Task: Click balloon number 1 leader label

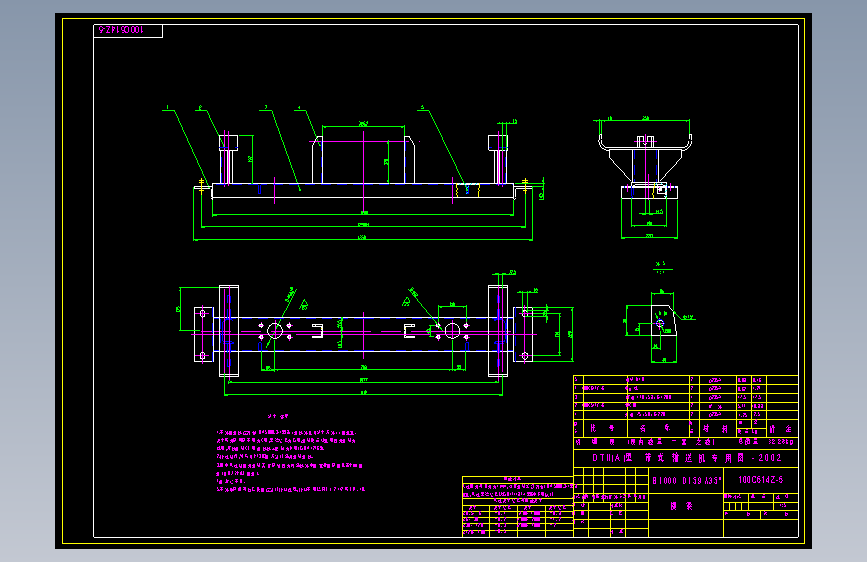Action: click(x=168, y=107)
